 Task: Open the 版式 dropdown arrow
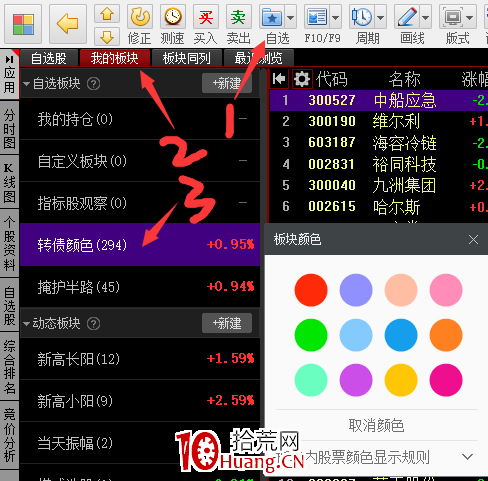pyautogui.click(x=470, y=17)
